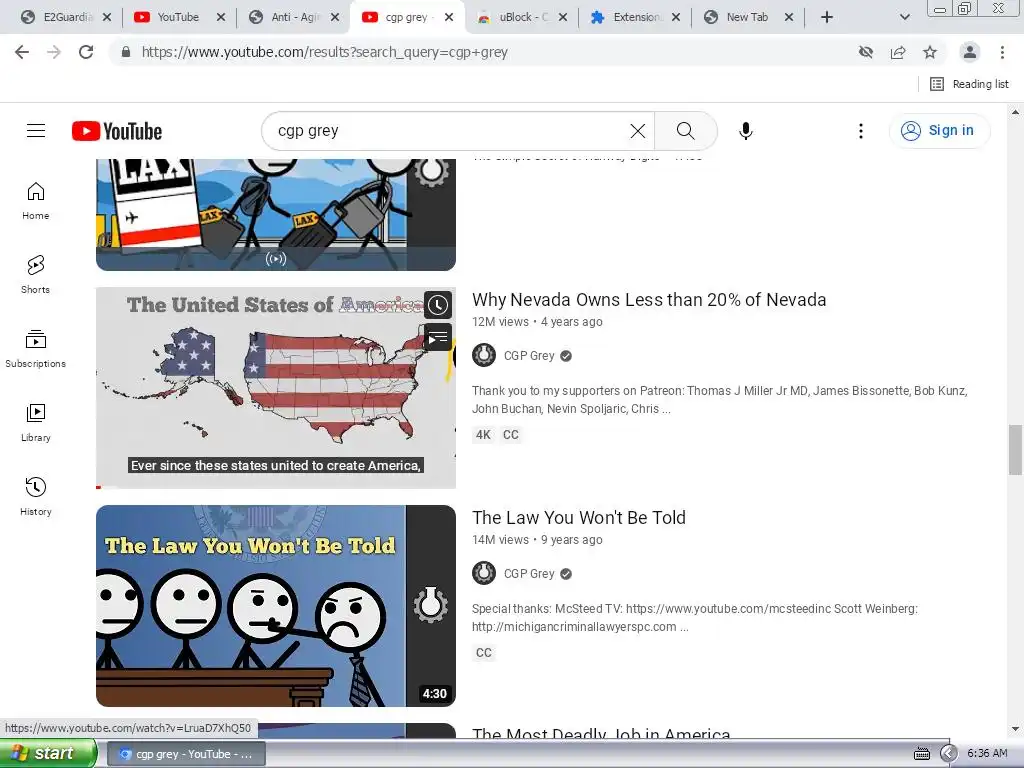
Task: Click CGP Grey avatar under Nevada video
Action: (x=484, y=356)
